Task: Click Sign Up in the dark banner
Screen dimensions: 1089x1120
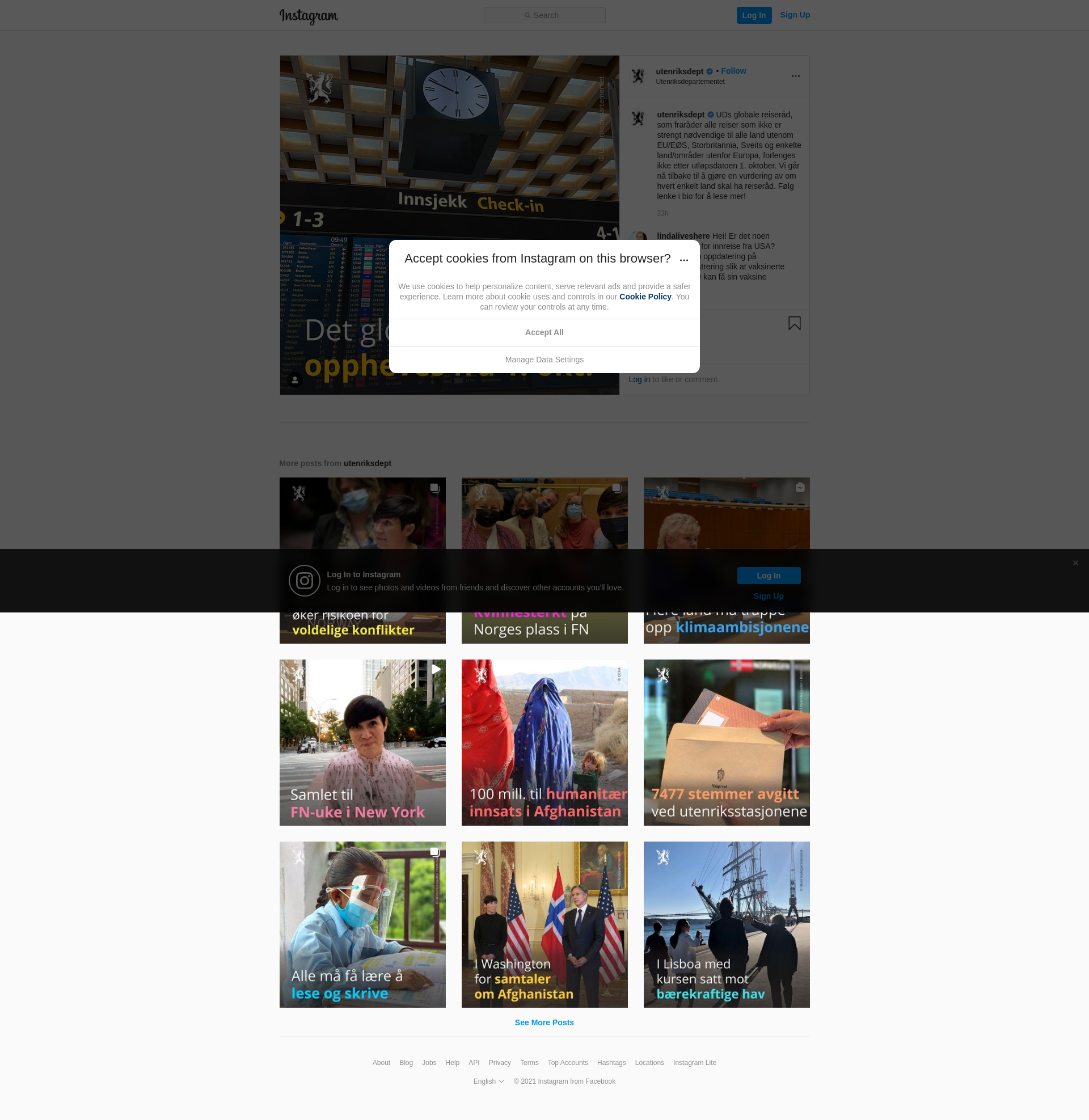Action: pyautogui.click(x=768, y=597)
